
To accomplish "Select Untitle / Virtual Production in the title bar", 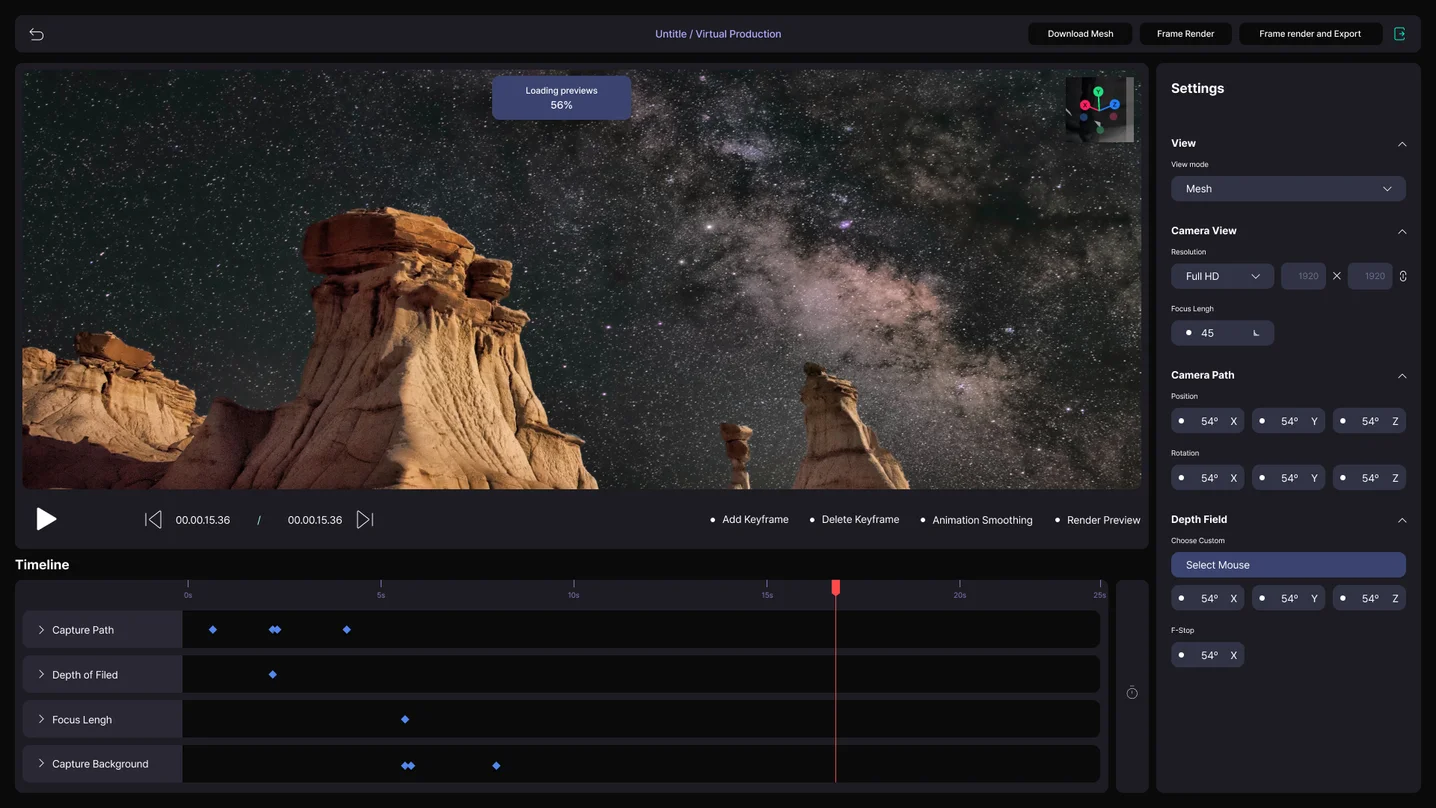I will coord(718,33).
